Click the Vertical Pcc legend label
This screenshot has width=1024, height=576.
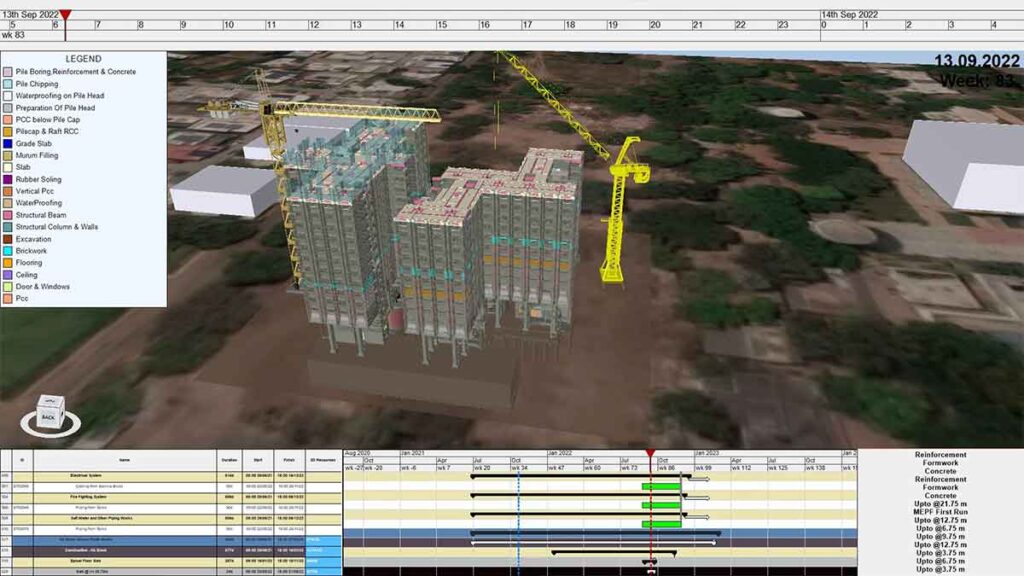click(35, 191)
